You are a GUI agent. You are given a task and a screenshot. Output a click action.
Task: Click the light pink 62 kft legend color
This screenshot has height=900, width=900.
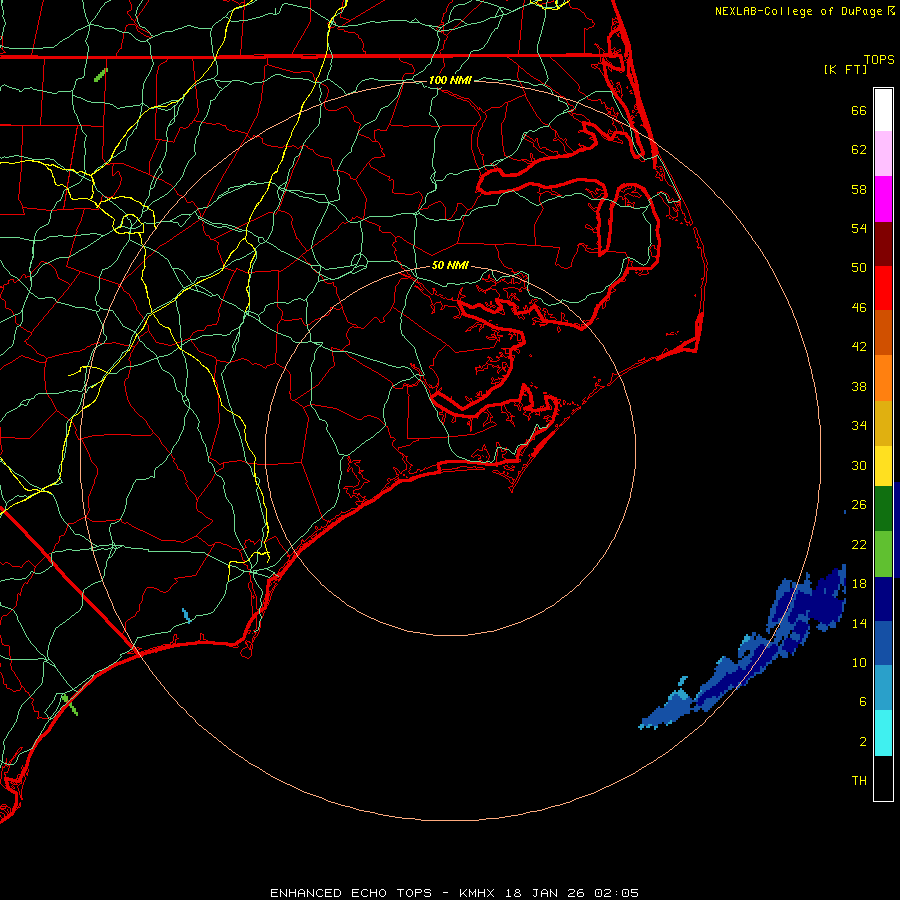pos(883,153)
